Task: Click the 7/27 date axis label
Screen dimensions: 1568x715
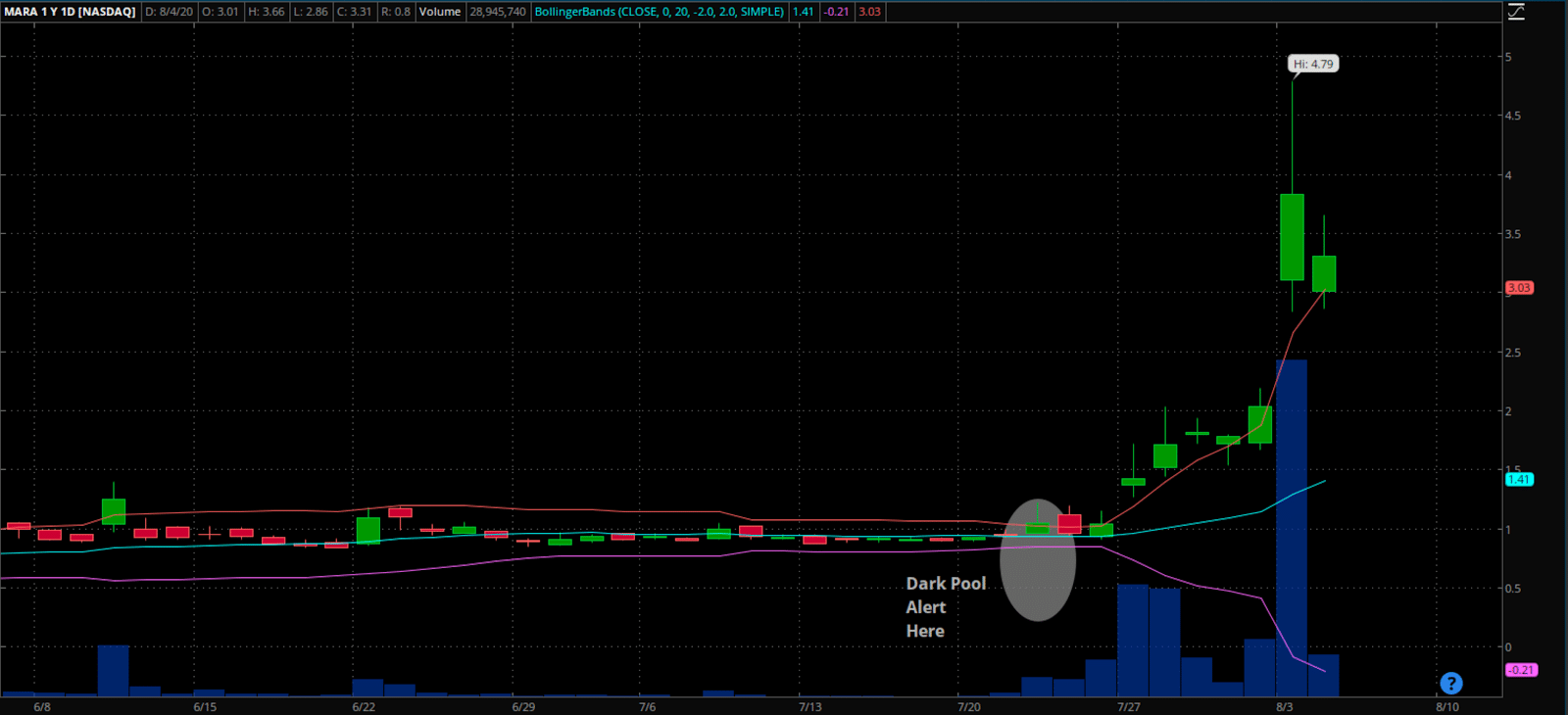Action: click(x=1128, y=706)
